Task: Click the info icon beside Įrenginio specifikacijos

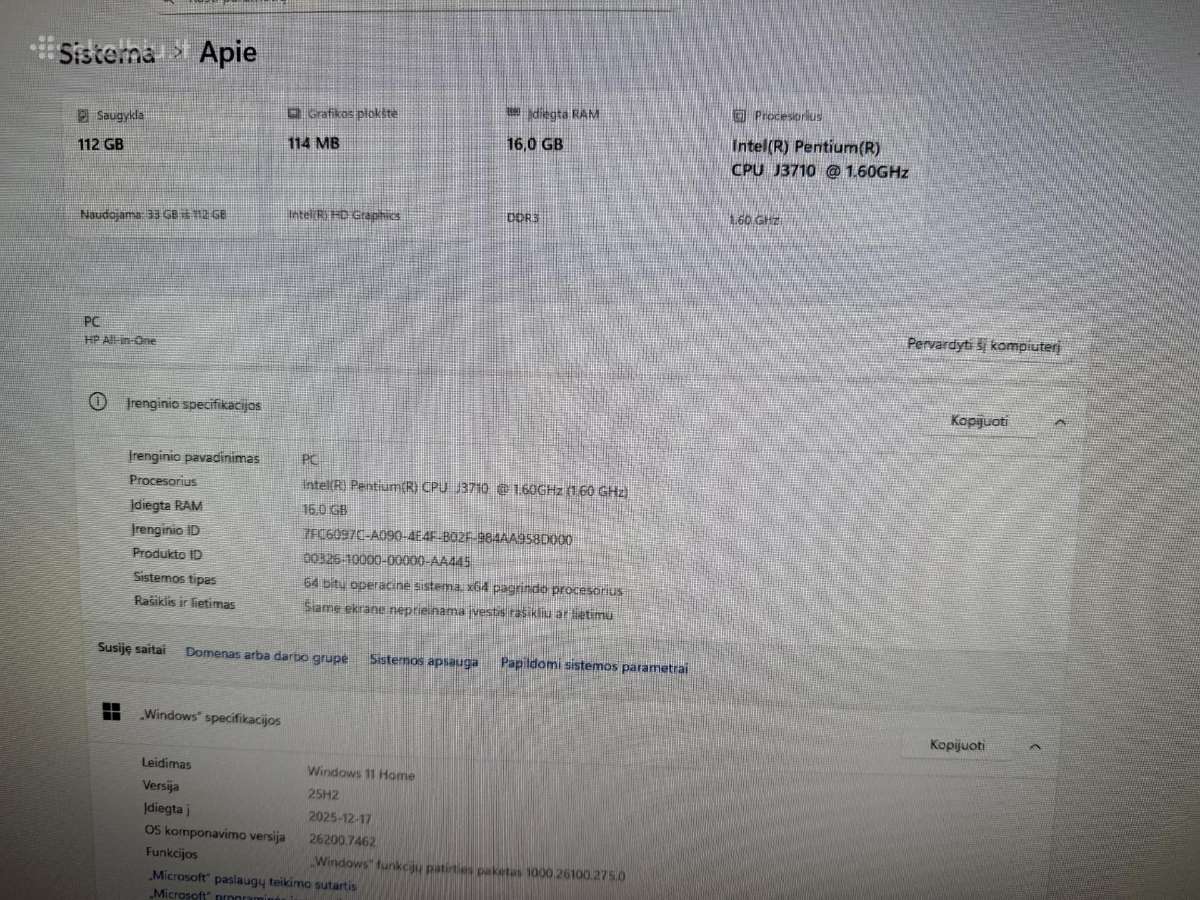Action: [x=98, y=403]
